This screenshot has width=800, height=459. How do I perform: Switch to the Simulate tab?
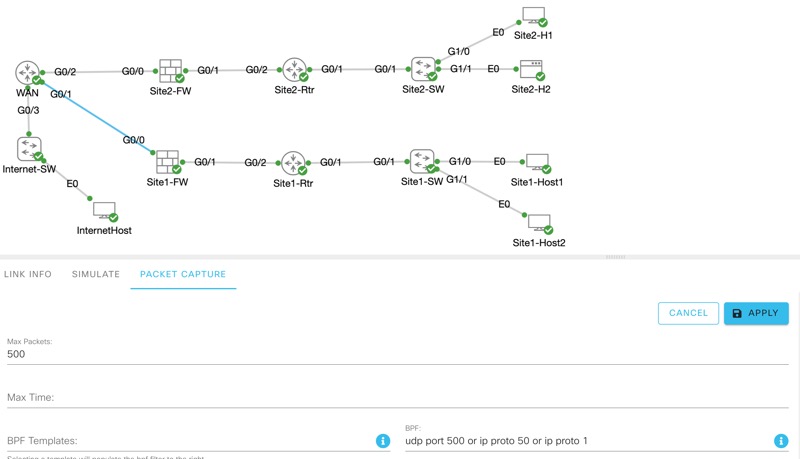[x=96, y=274]
